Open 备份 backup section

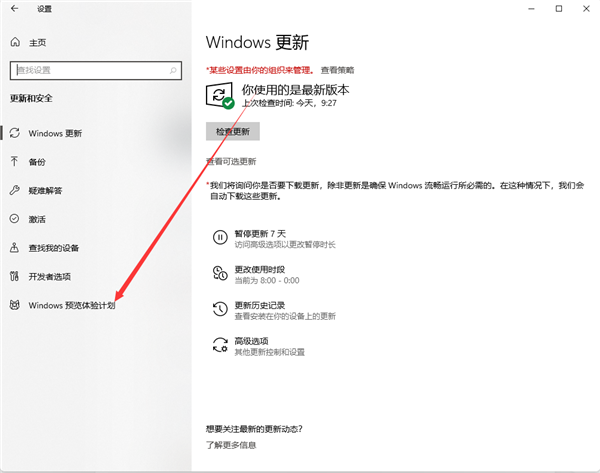37,161
